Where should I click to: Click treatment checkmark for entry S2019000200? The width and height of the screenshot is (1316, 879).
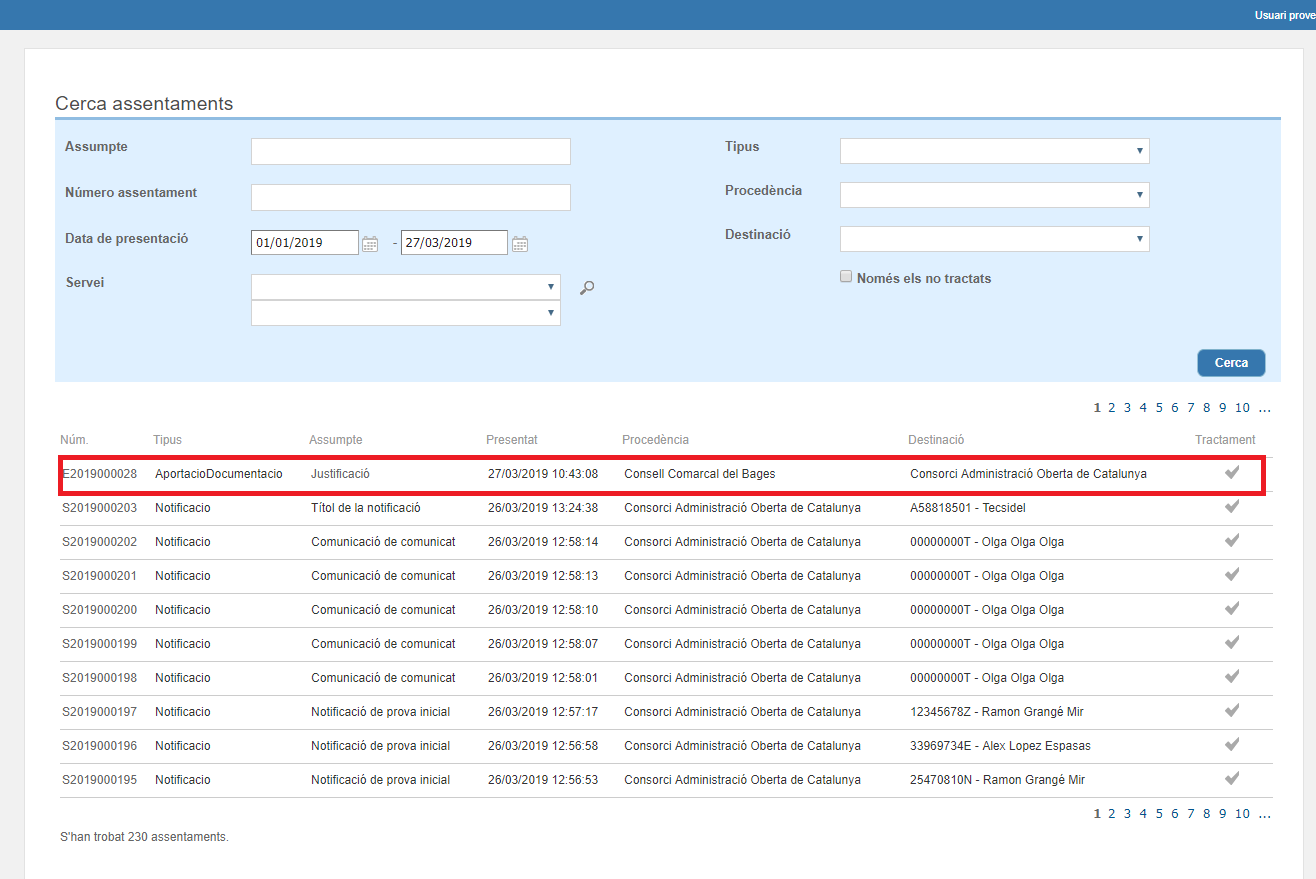point(1232,609)
